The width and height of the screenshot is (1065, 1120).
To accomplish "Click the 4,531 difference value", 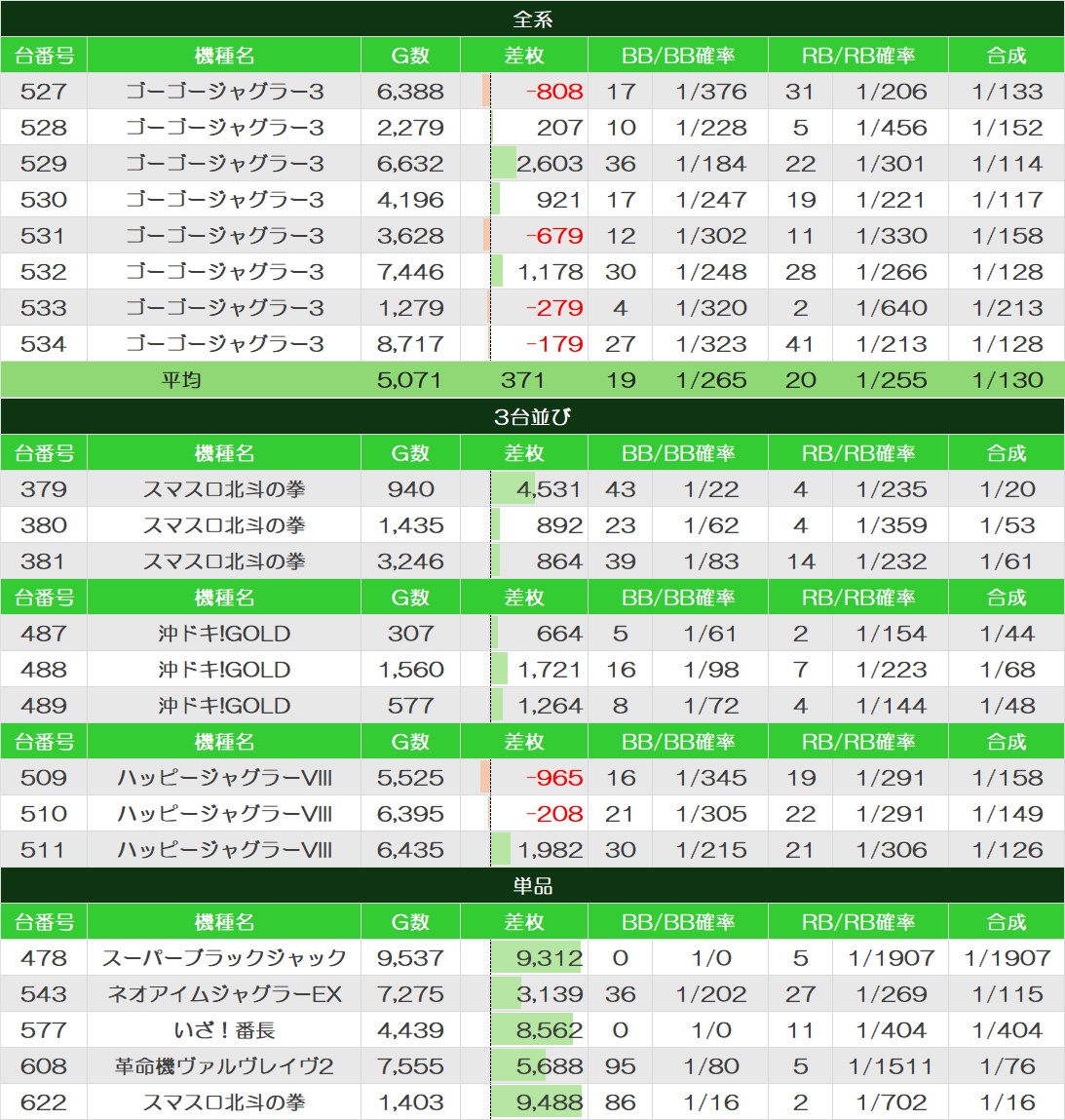I will (x=549, y=489).
